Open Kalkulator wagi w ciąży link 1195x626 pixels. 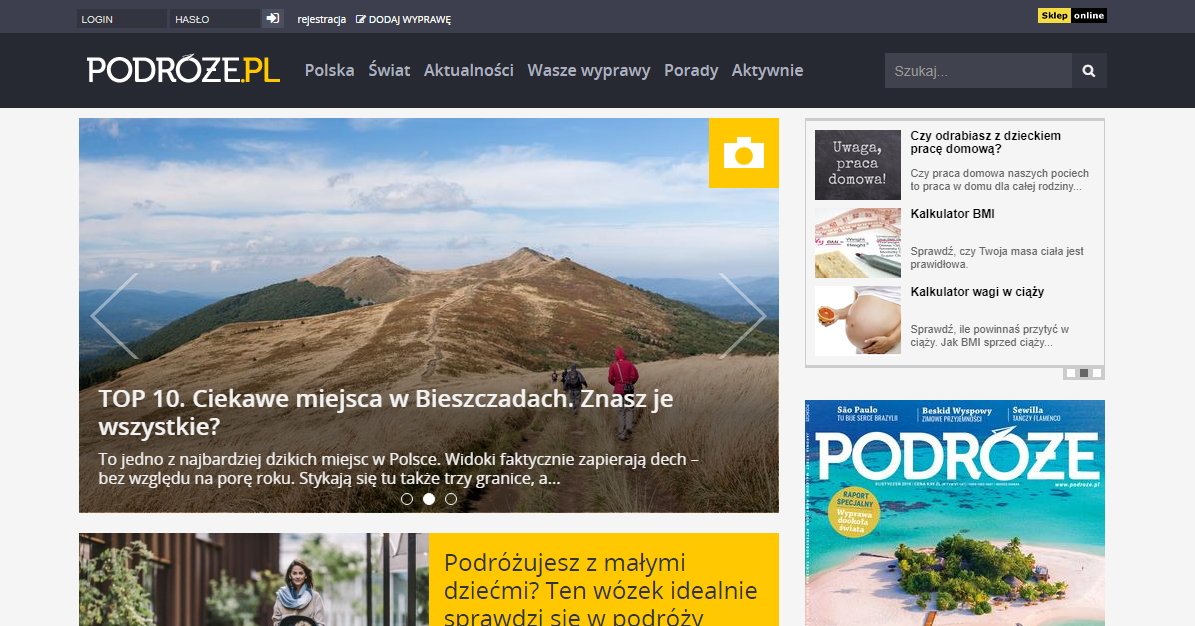pos(977,291)
